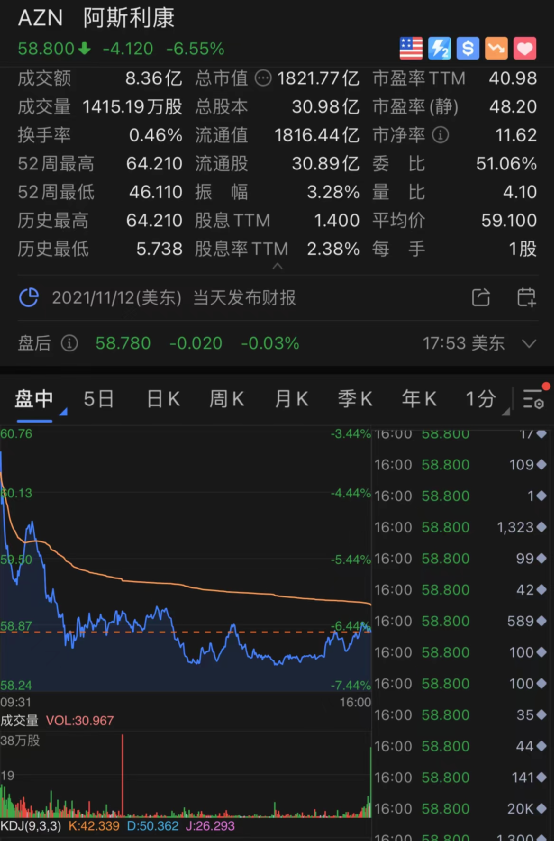554x841 pixels.
Task: Tap the 52周最高 value 64.210
Action: pos(154,163)
